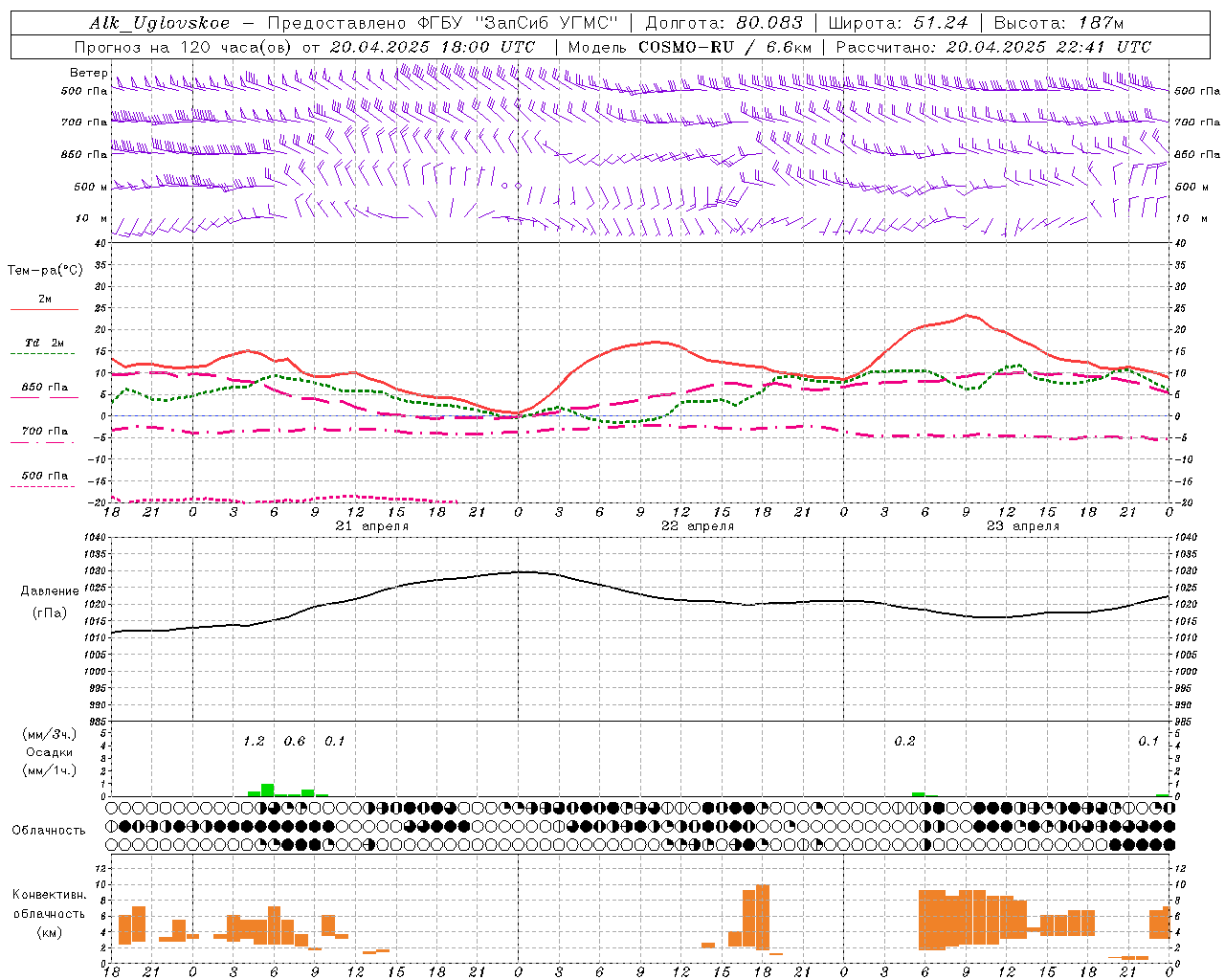1225x980 pixels.
Task: Click the 'Высота: 187м' header field
Action: coord(1058,24)
